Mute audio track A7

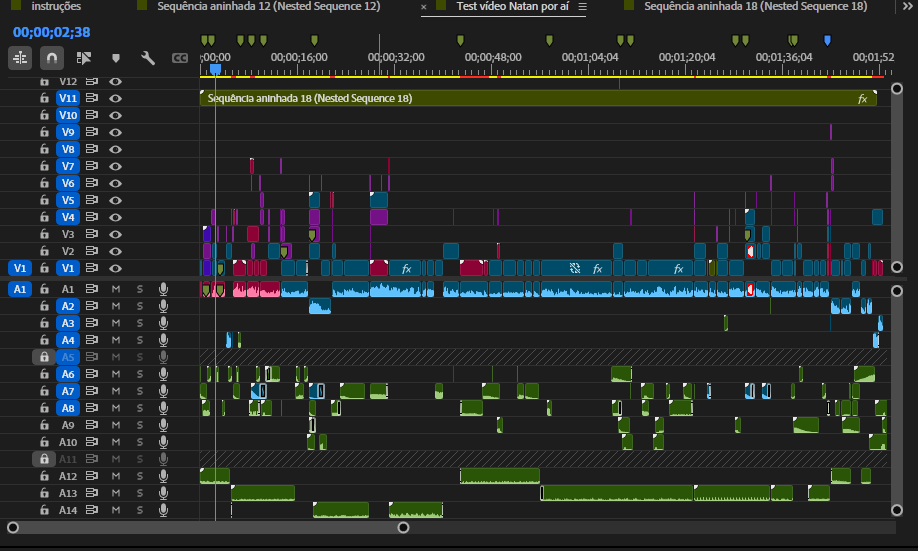point(116,391)
